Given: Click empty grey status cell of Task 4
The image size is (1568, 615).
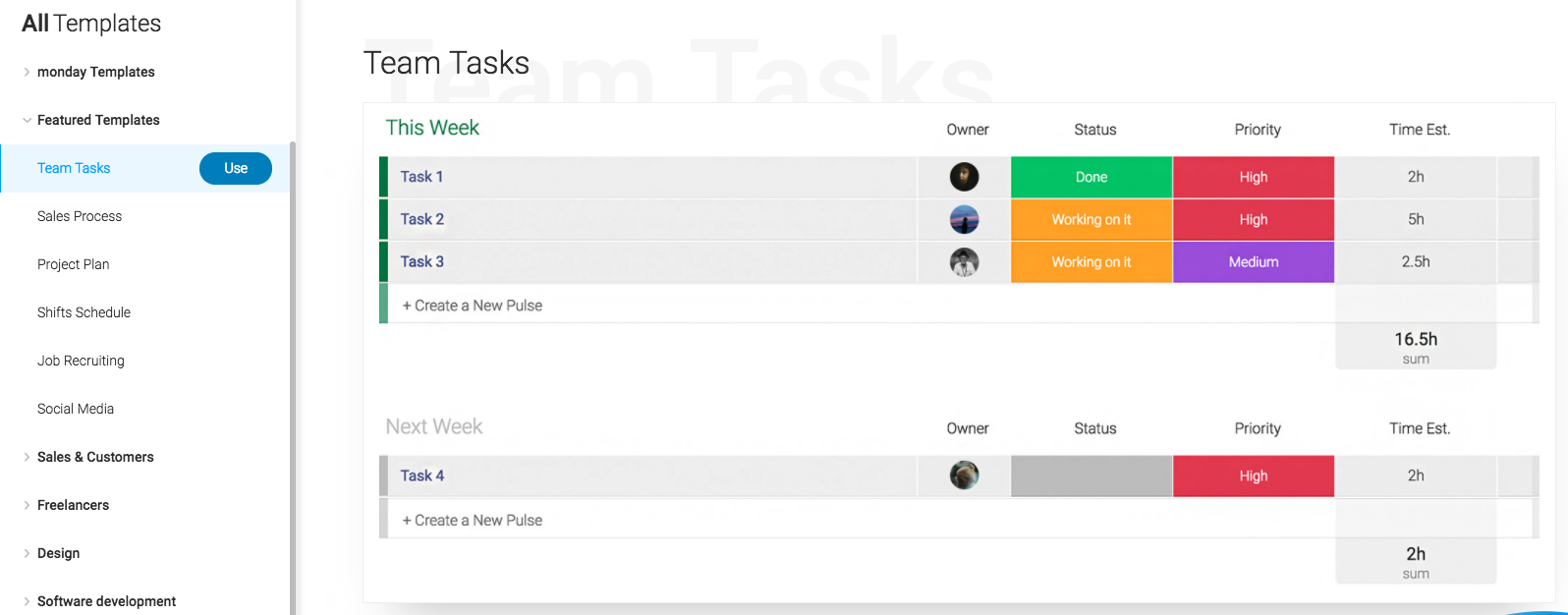Looking at the screenshot, I should click(1092, 475).
